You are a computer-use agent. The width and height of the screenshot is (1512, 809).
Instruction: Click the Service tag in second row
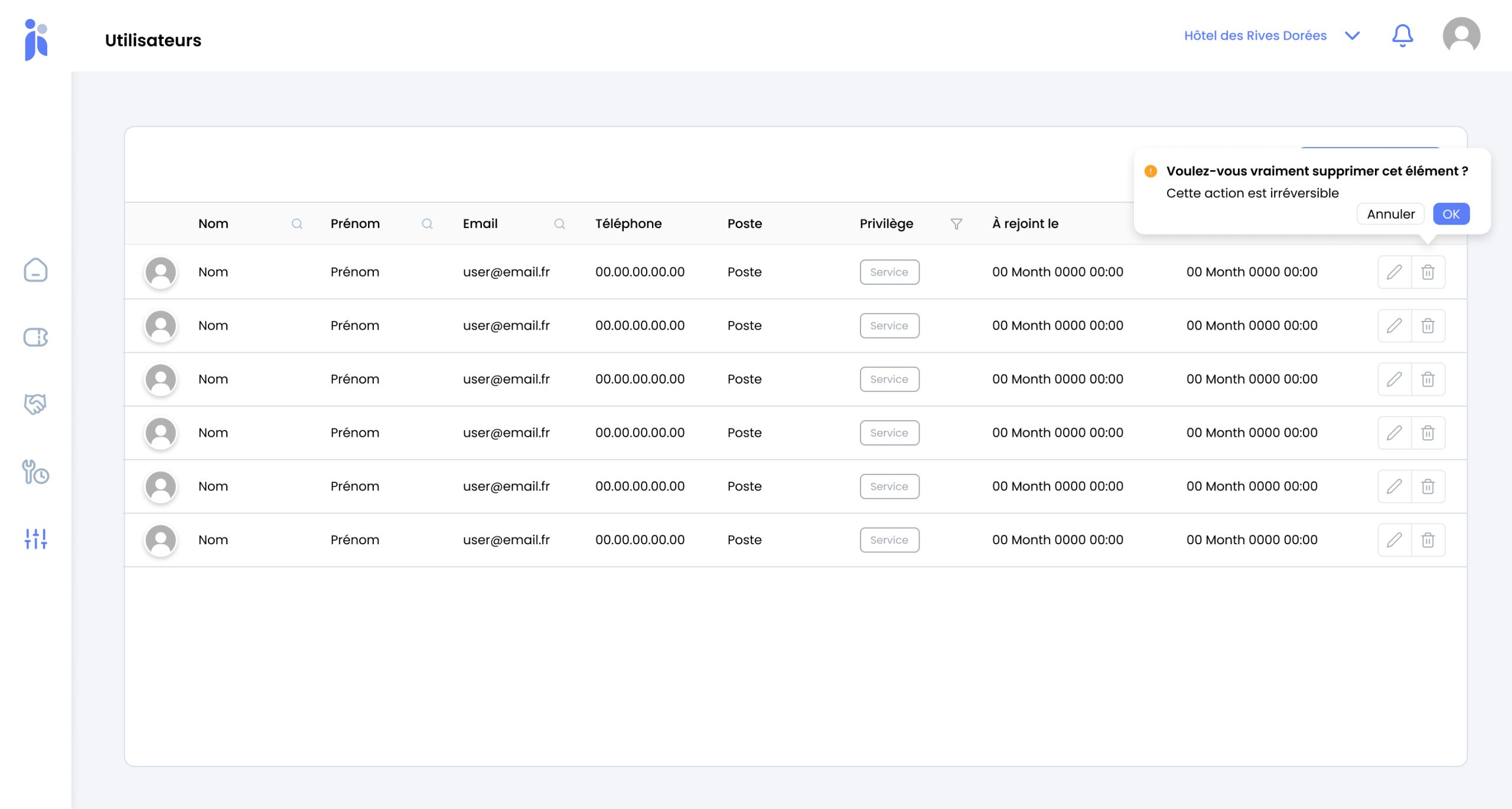pyautogui.click(x=889, y=326)
